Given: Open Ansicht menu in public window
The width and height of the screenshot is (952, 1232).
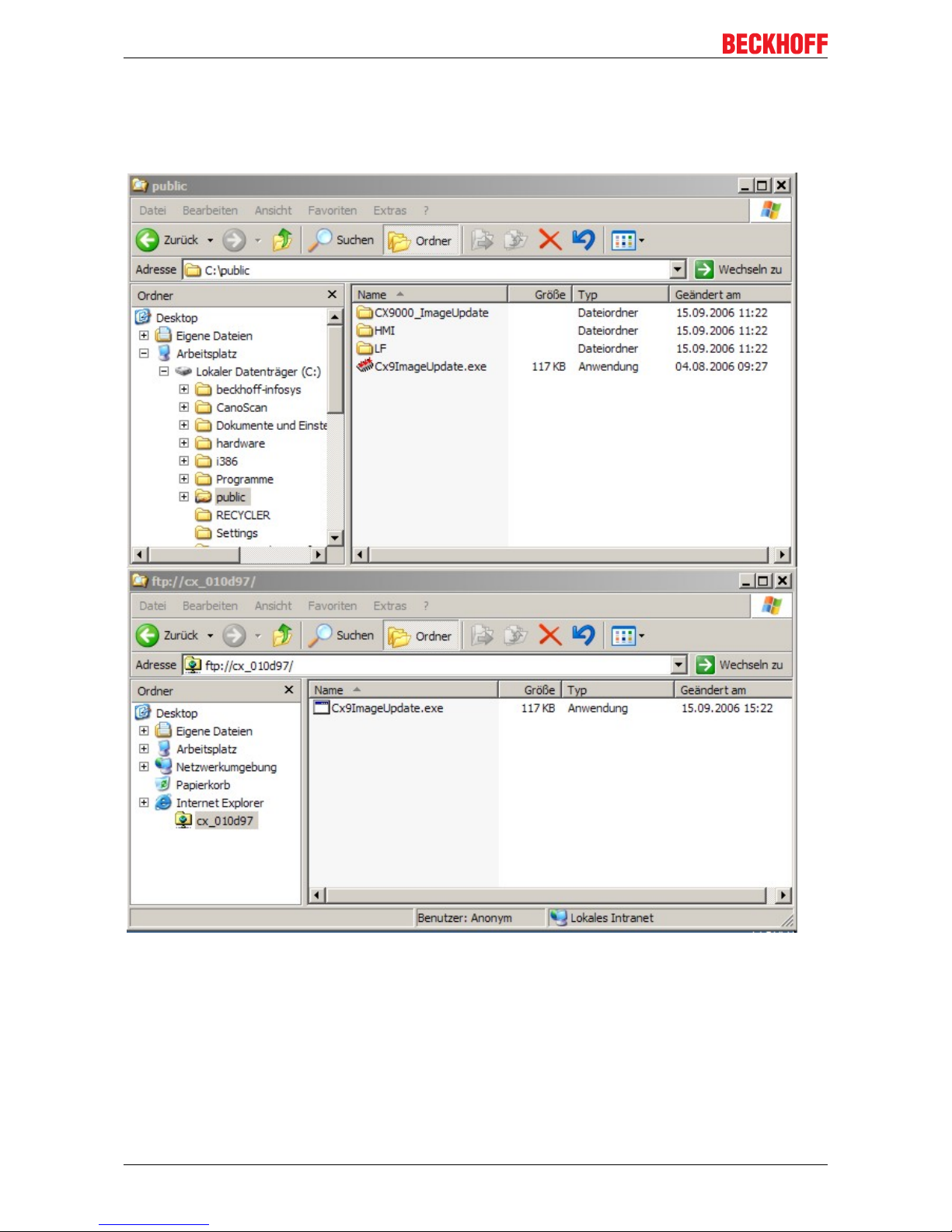Looking at the screenshot, I should pyautogui.click(x=273, y=211).
